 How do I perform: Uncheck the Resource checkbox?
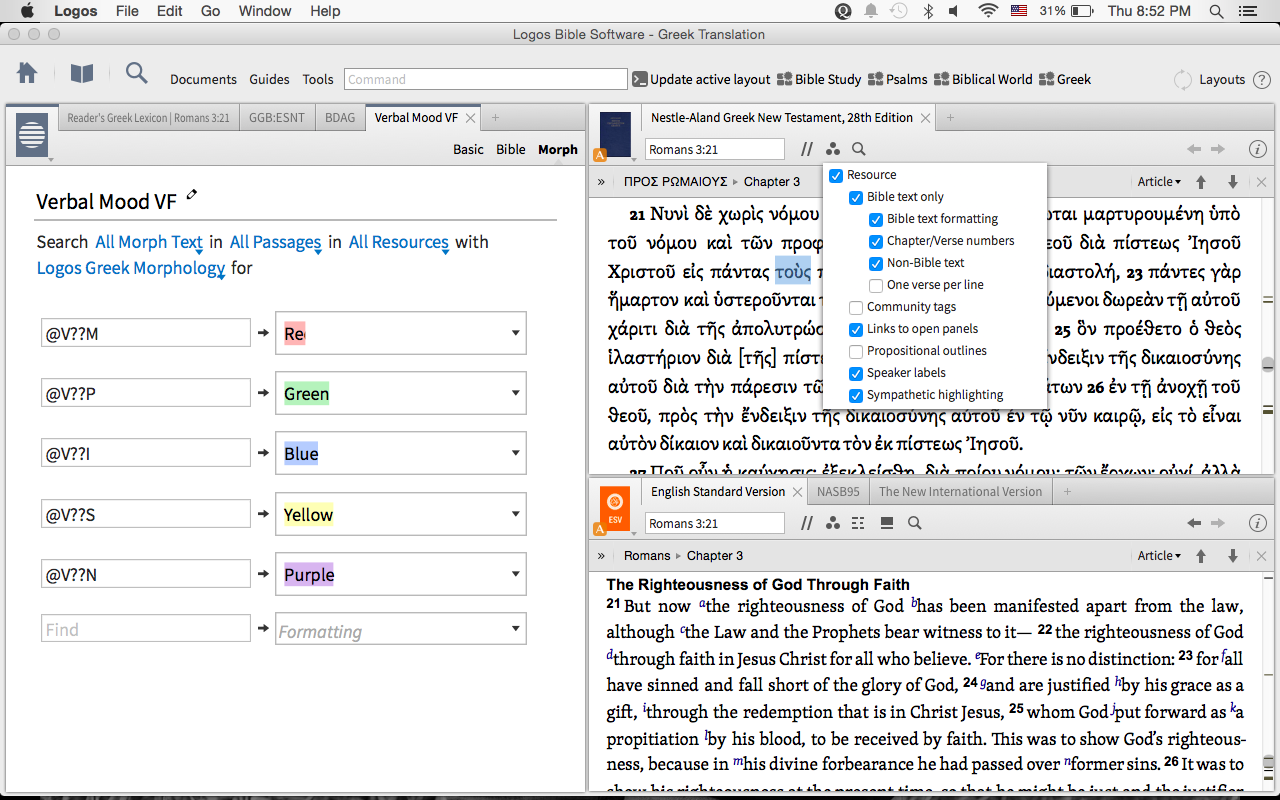[836, 175]
